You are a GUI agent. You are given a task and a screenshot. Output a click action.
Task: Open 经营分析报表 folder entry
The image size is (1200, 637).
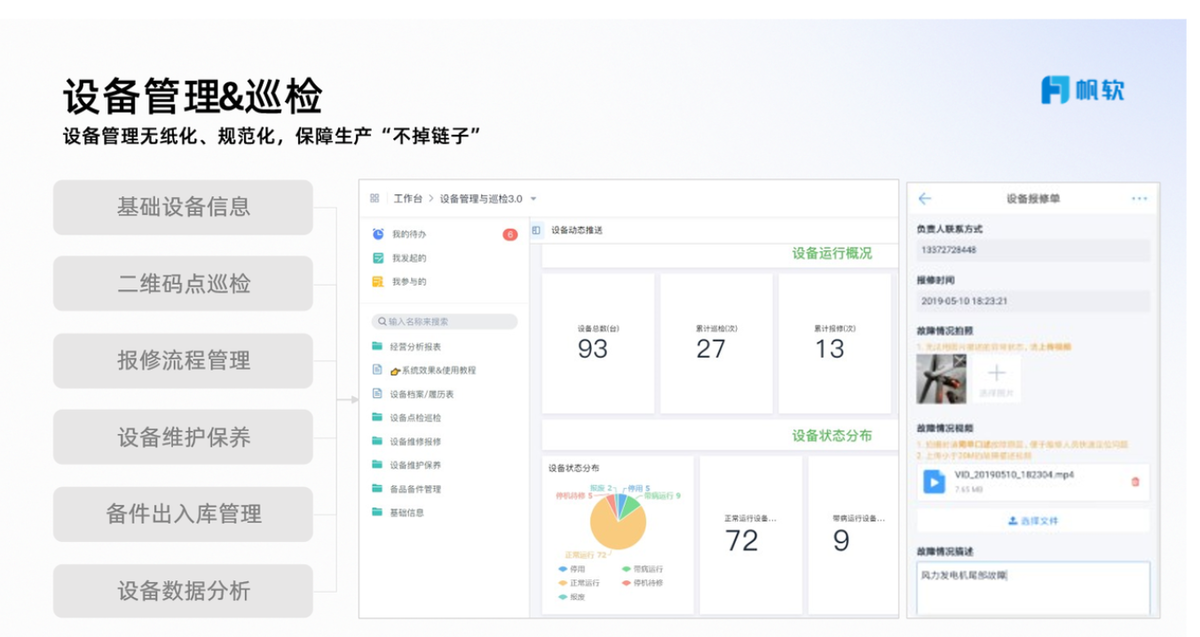click(415, 347)
